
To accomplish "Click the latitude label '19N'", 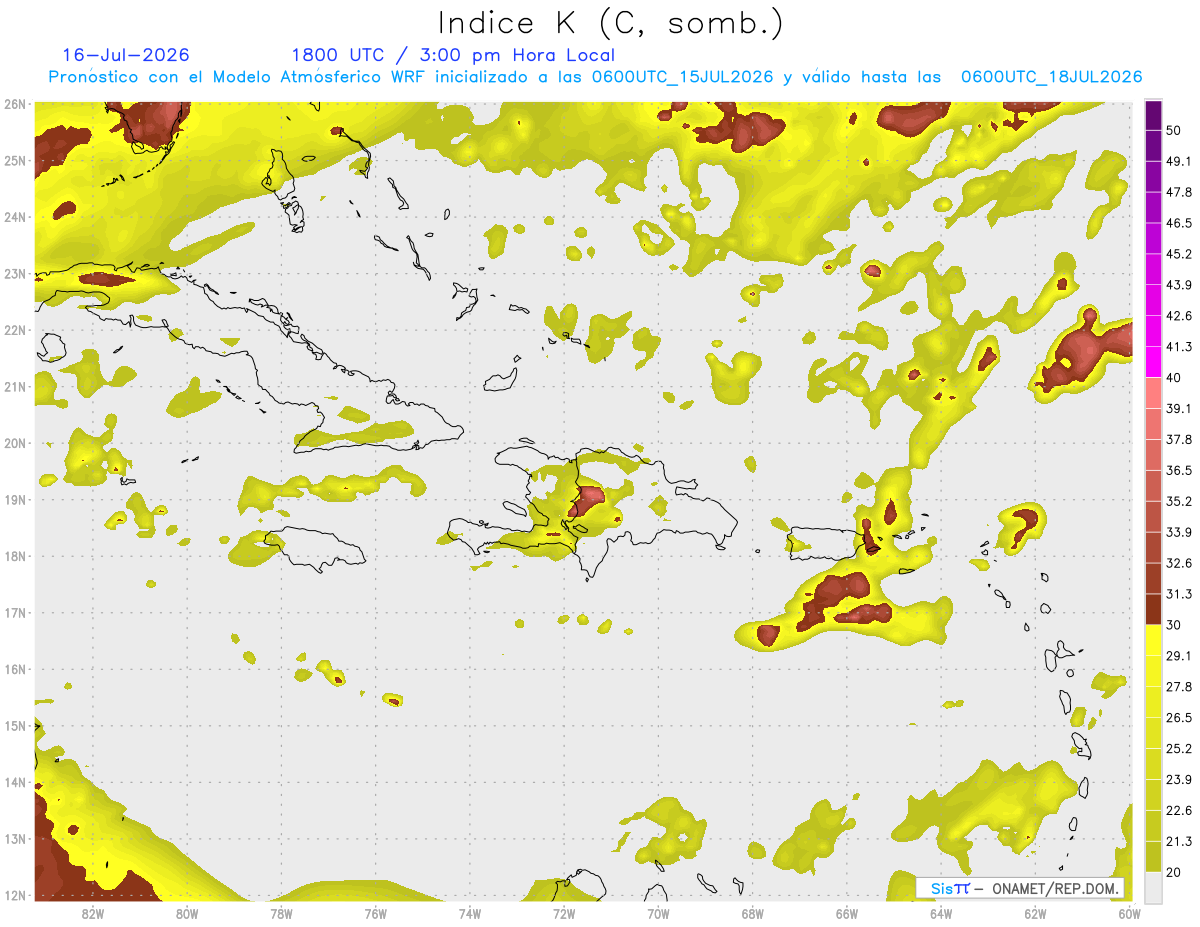I will pos(15,500).
